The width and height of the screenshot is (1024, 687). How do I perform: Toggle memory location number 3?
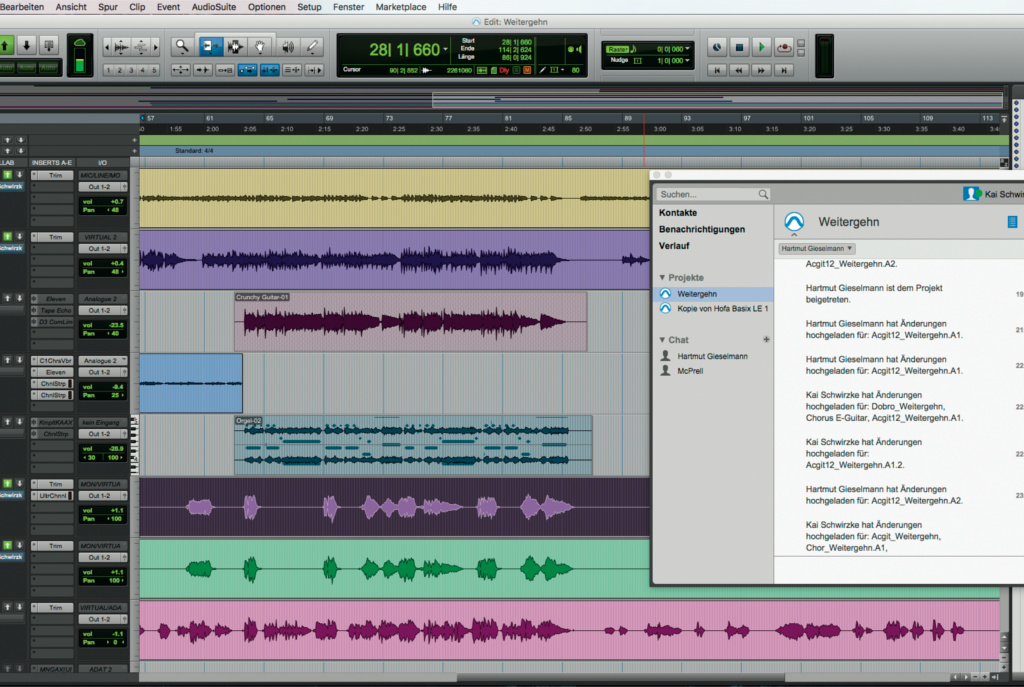pyautogui.click(x=132, y=70)
